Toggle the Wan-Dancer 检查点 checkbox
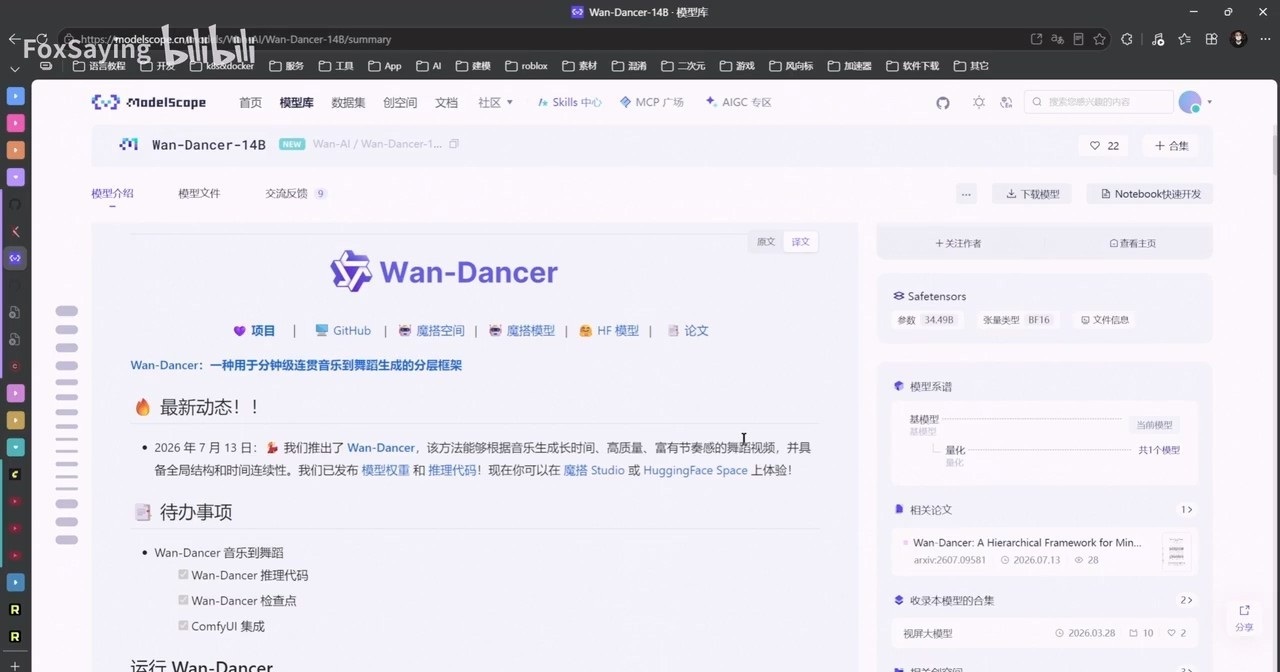Viewport: 1280px width, 672px height. tap(183, 600)
